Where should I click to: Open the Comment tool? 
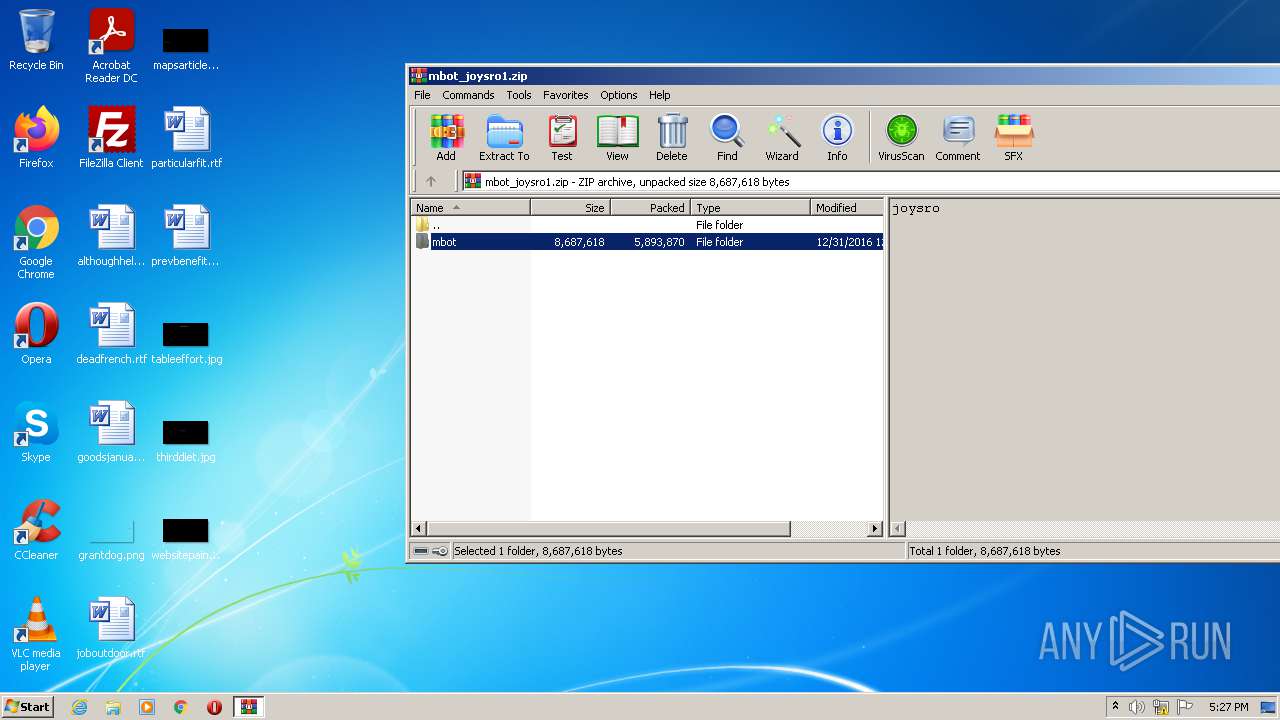coord(958,138)
